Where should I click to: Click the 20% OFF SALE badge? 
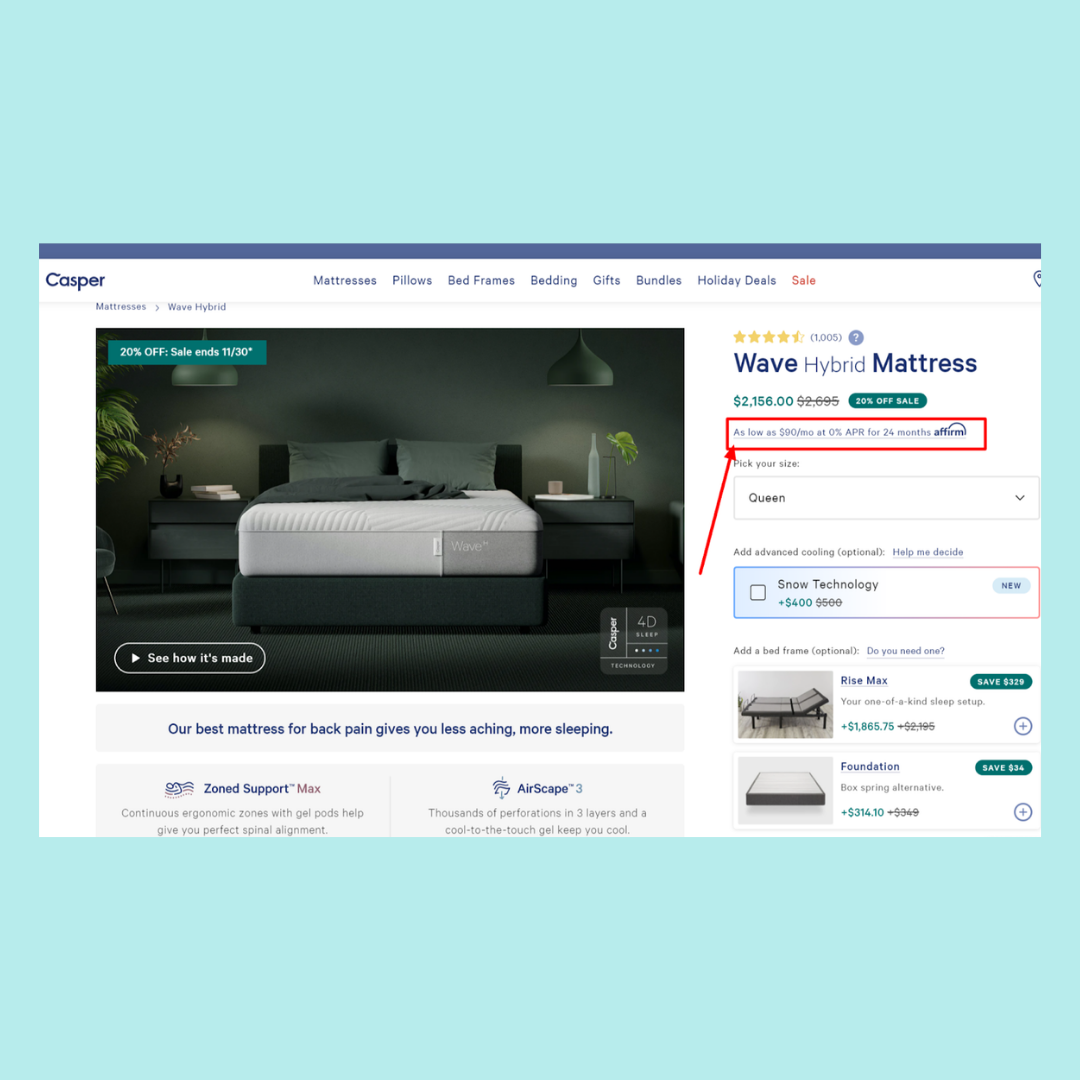pyautogui.click(x=887, y=401)
